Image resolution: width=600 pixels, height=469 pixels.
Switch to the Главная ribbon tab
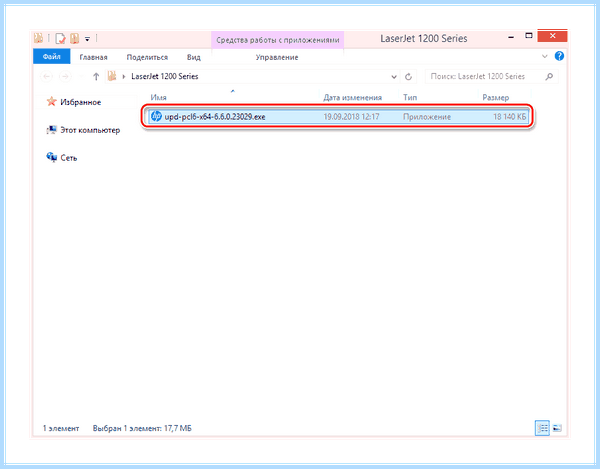tap(93, 57)
